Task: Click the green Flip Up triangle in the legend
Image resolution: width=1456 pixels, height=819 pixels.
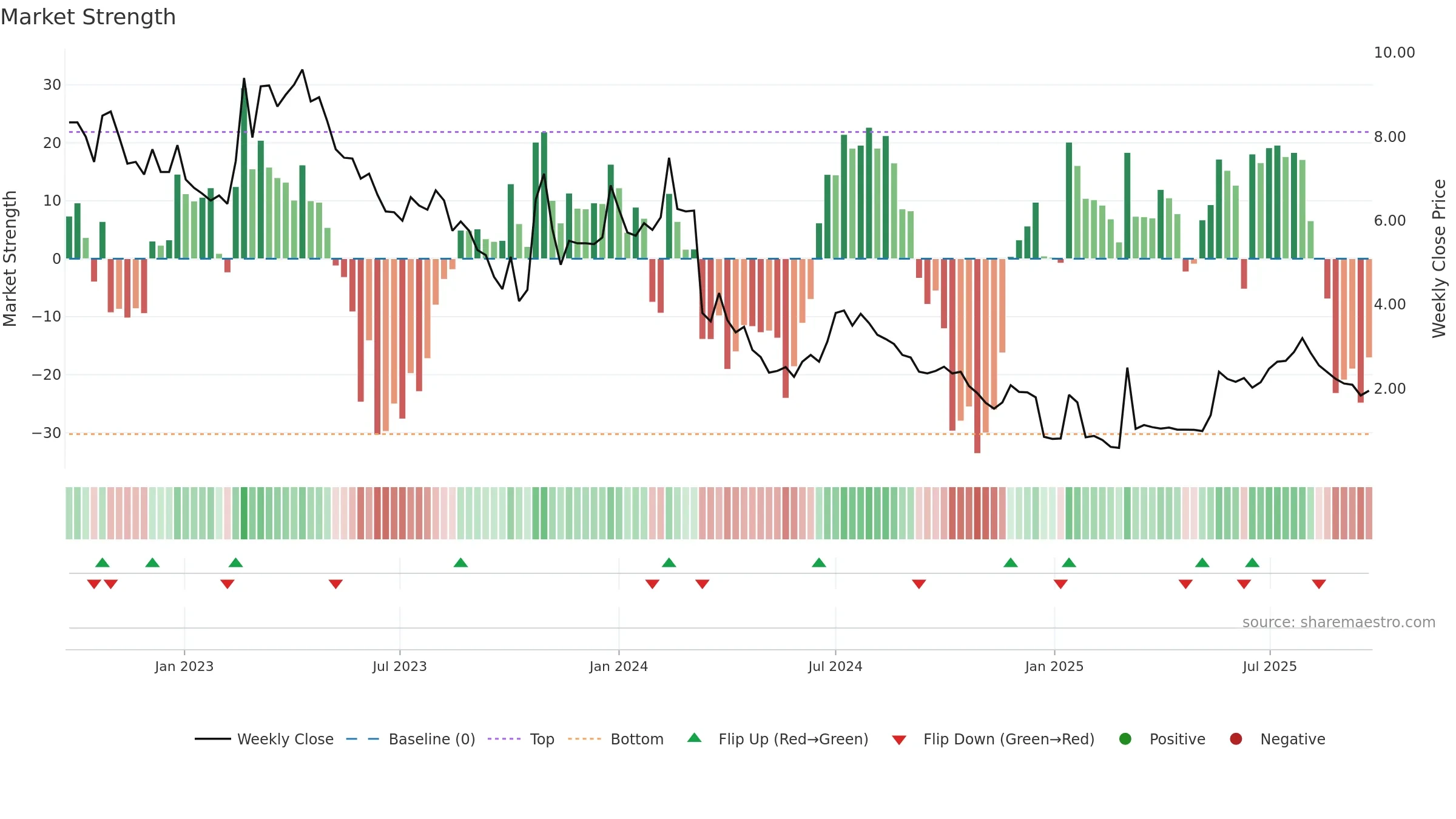Action: 695,738
